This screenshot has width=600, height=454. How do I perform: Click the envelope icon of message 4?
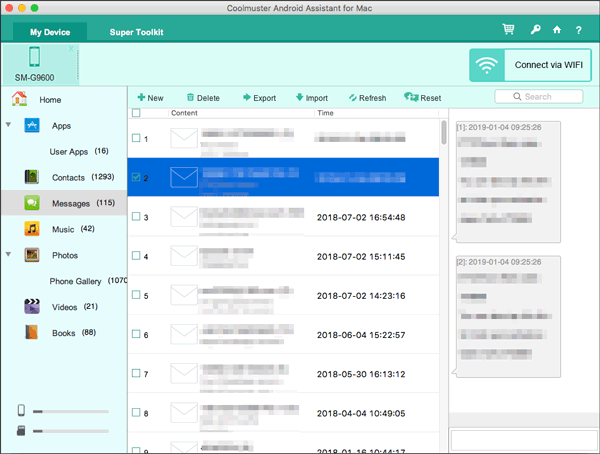(x=184, y=256)
